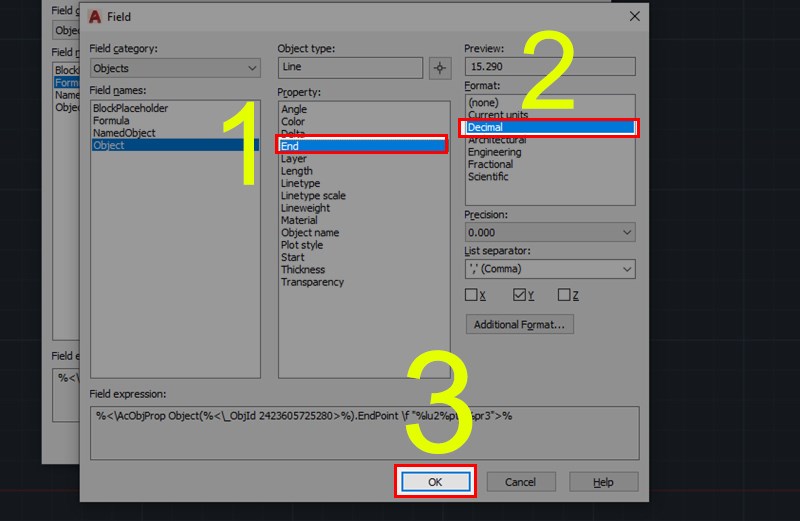The width and height of the screenshot is (800, 521).
Task: Enable the X coordinate checkbox
Action: (471, 295)
